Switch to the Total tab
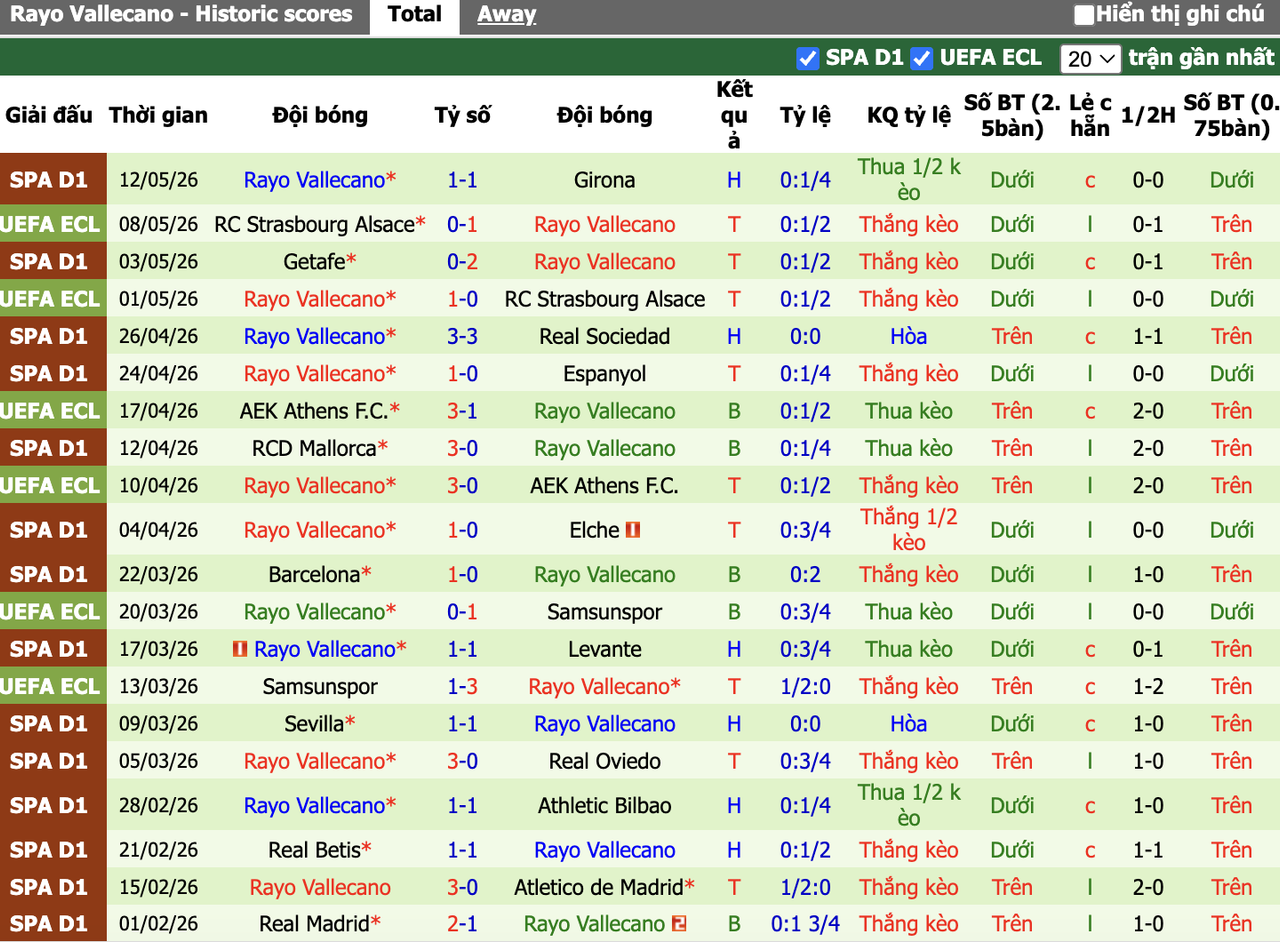 (414, 15)
